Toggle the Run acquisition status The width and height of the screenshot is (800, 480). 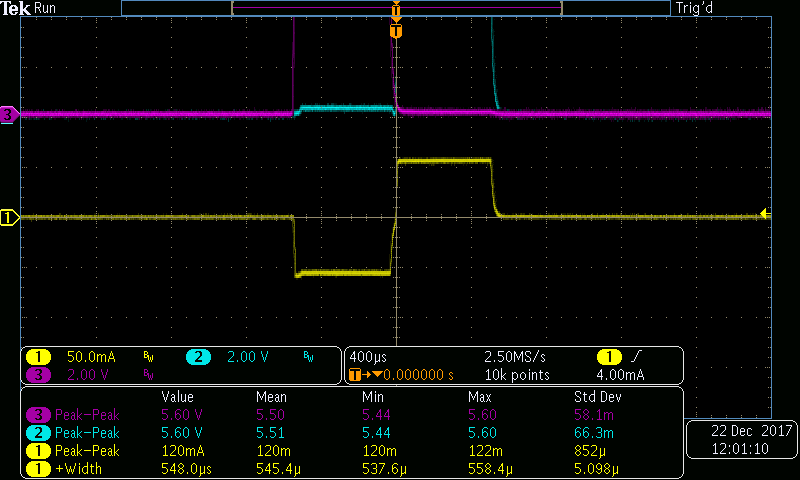(46, 8)
